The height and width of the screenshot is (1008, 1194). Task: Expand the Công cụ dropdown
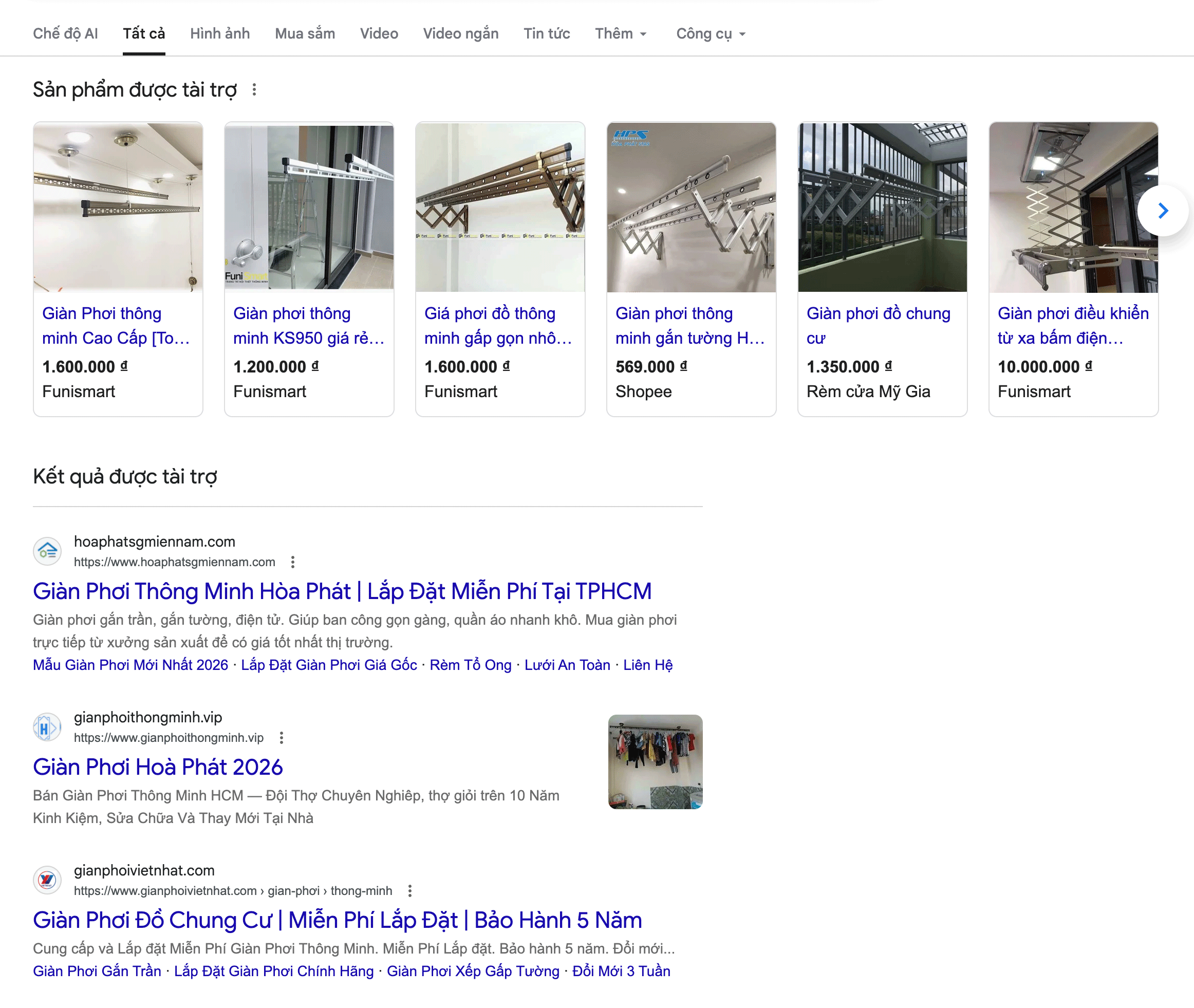(x=711, y=34)
